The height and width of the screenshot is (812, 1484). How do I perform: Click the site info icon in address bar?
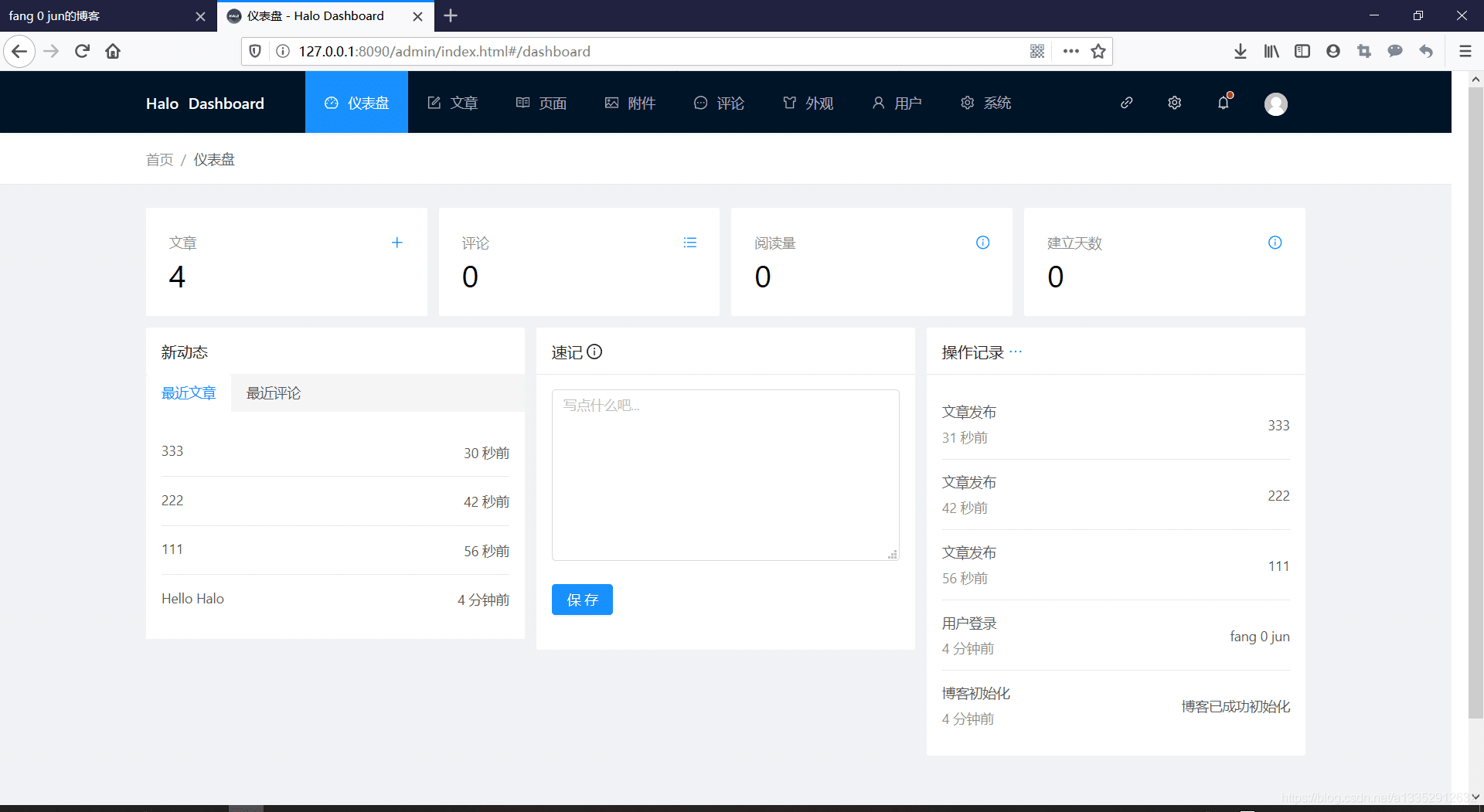[x=283, y=51]
